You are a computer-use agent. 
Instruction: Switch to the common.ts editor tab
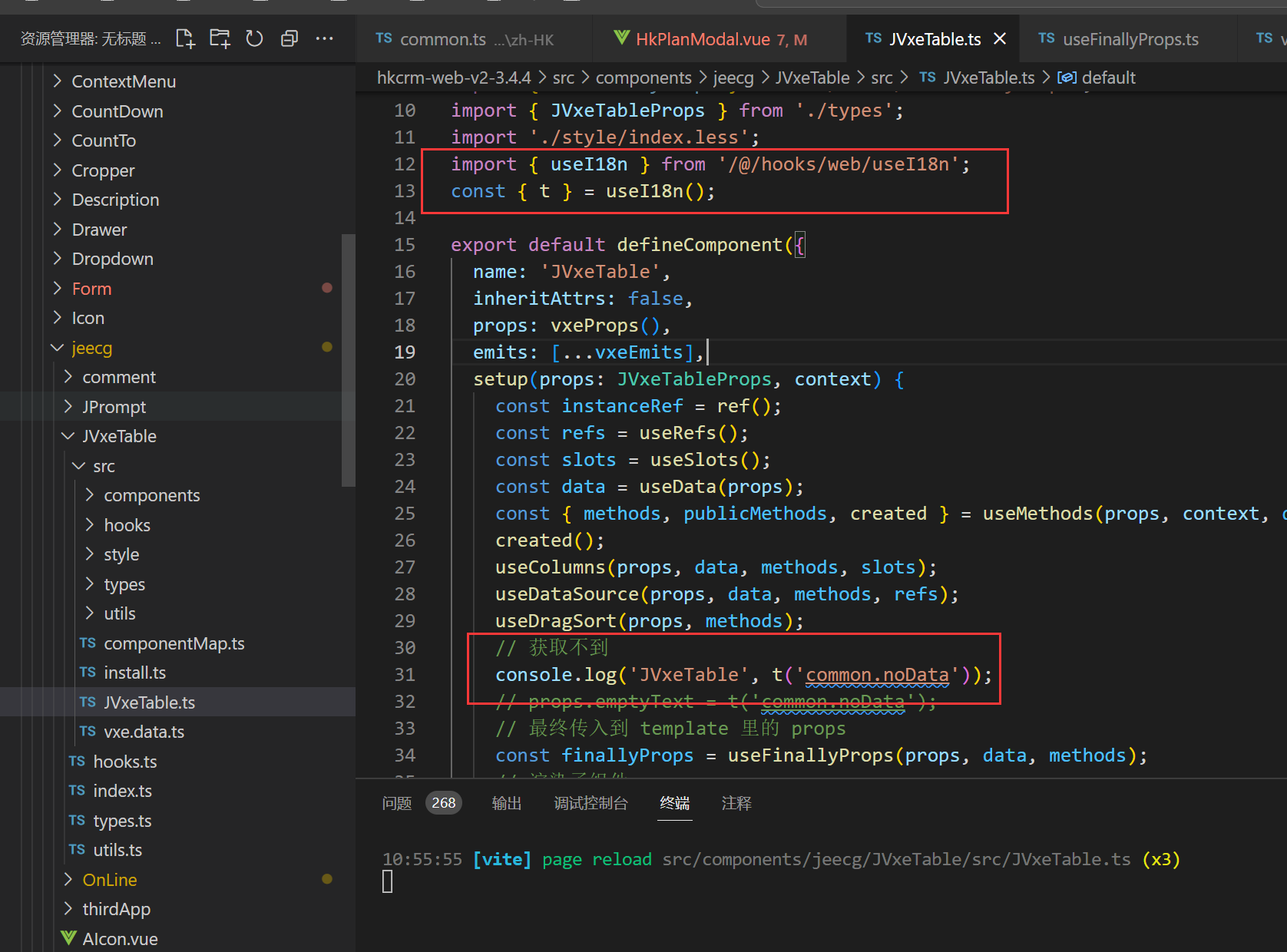443,38
